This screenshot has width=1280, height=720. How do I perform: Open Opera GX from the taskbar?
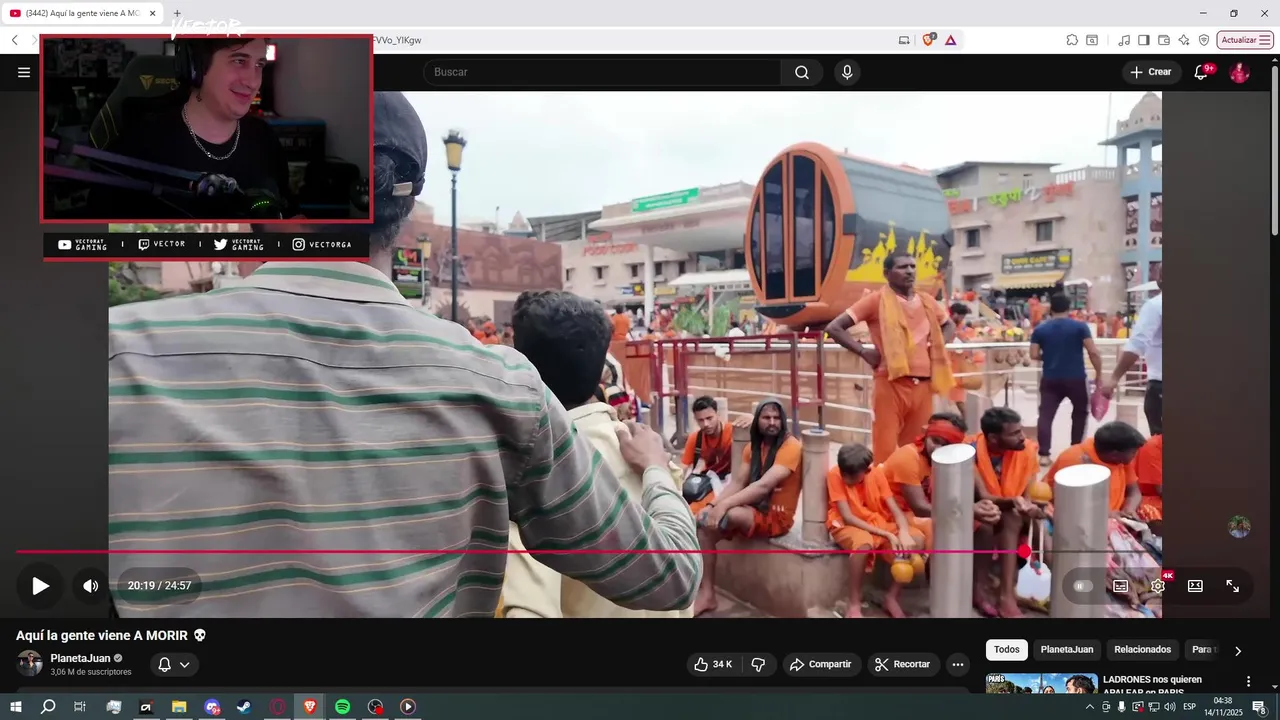click(277, 707)
